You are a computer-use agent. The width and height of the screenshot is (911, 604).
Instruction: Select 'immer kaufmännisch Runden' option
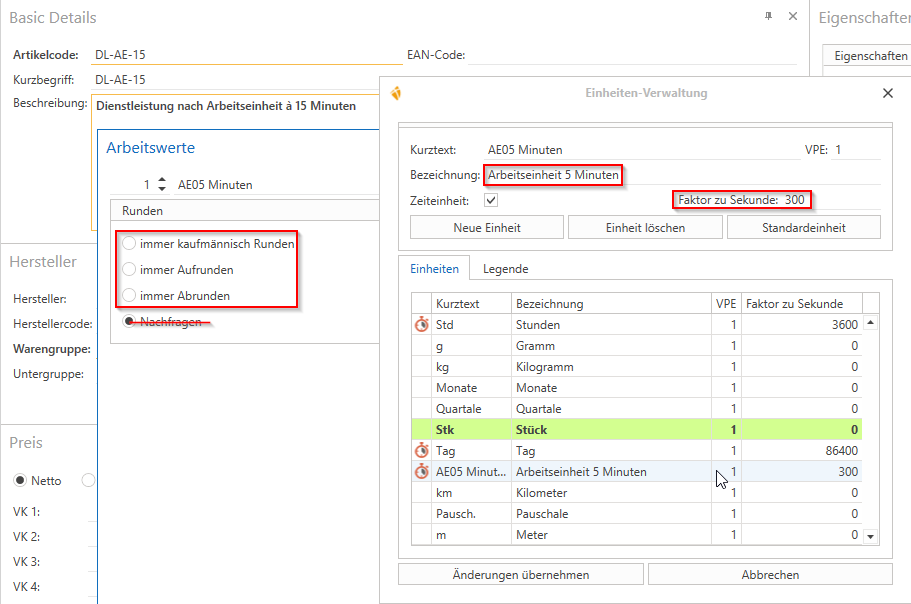pos(129,243)
